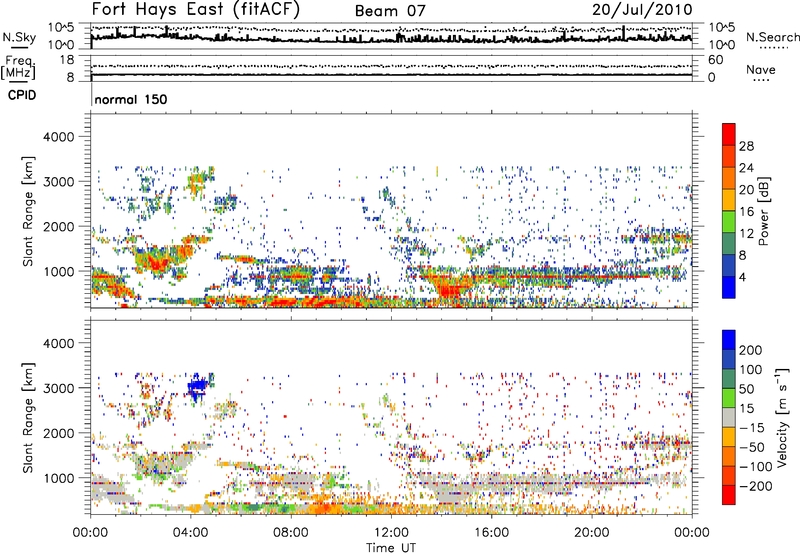Click the '28' power colorbar label

coord(746,146)
